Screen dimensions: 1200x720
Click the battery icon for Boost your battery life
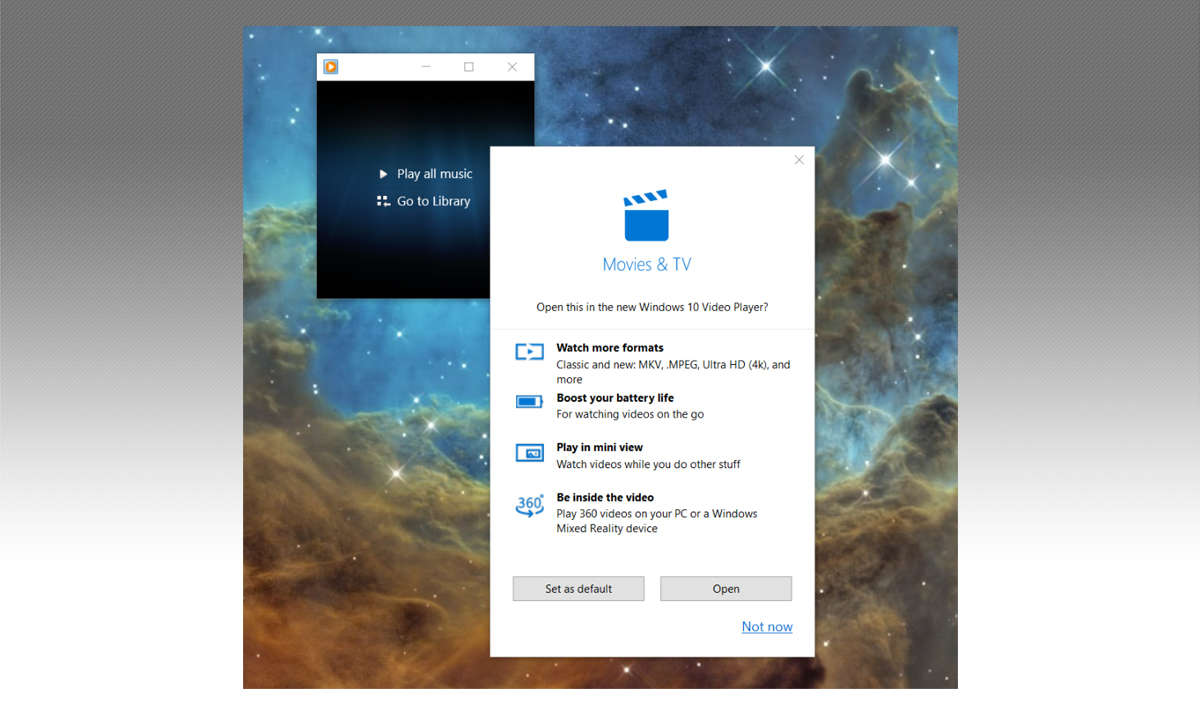click(529, 402)
